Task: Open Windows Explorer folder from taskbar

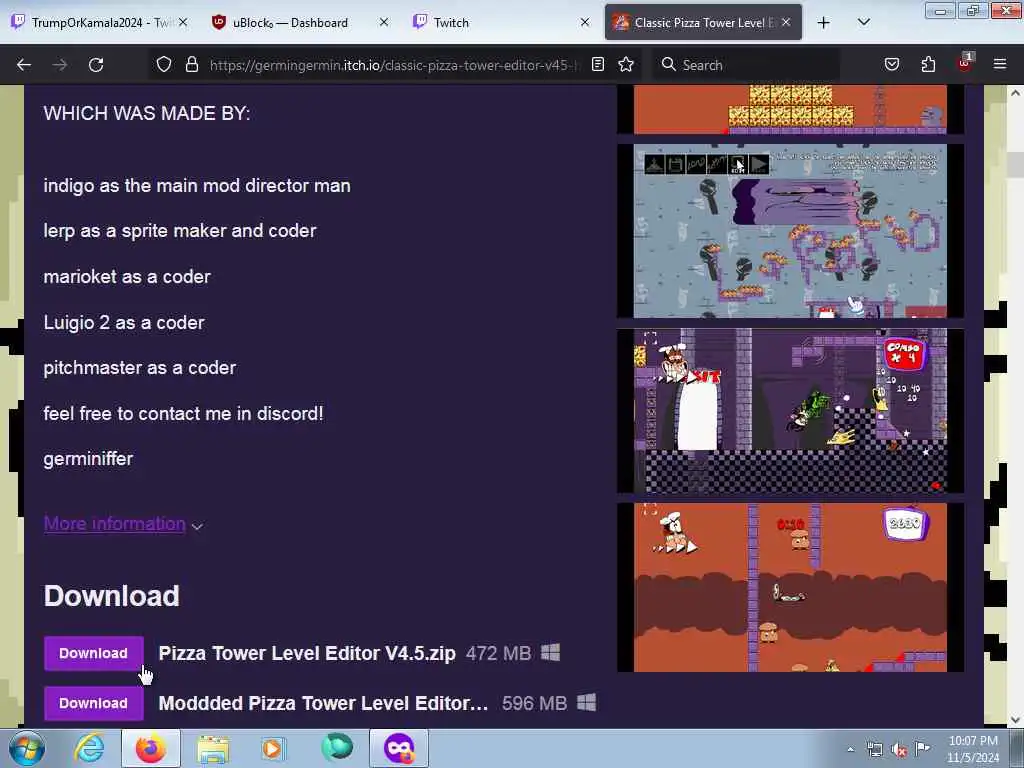Action: click(213, 748)
